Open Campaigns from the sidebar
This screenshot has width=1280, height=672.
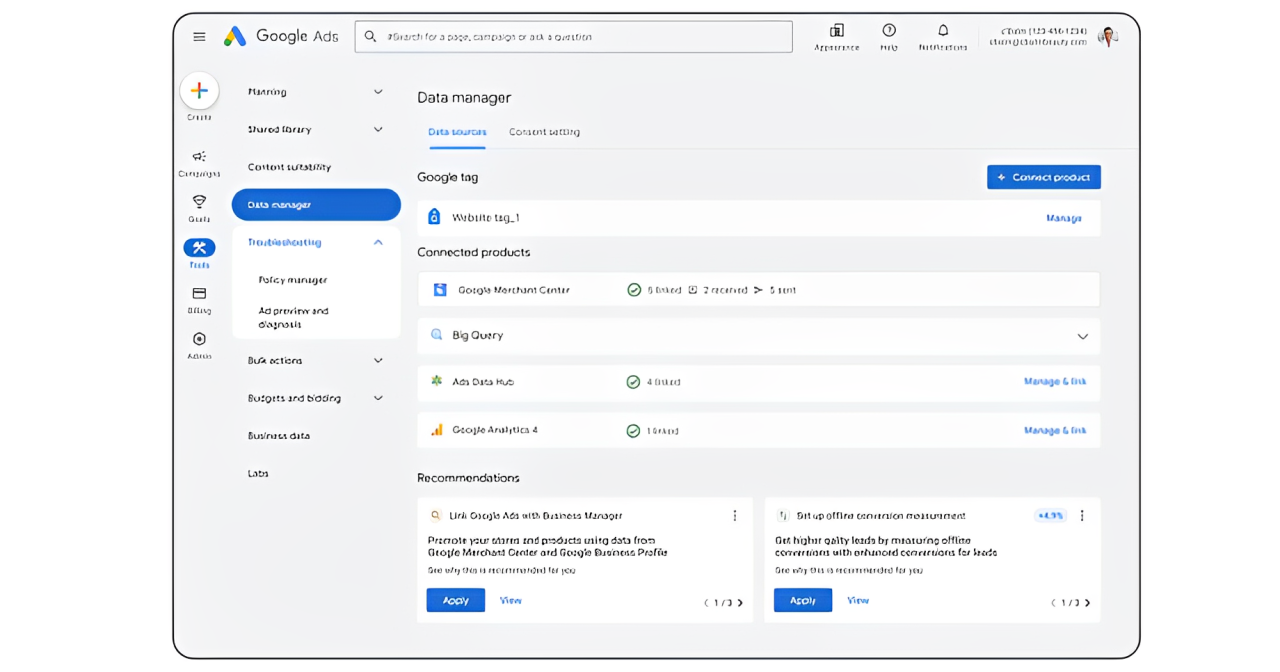pyautogui.click(x=199, y=158)
